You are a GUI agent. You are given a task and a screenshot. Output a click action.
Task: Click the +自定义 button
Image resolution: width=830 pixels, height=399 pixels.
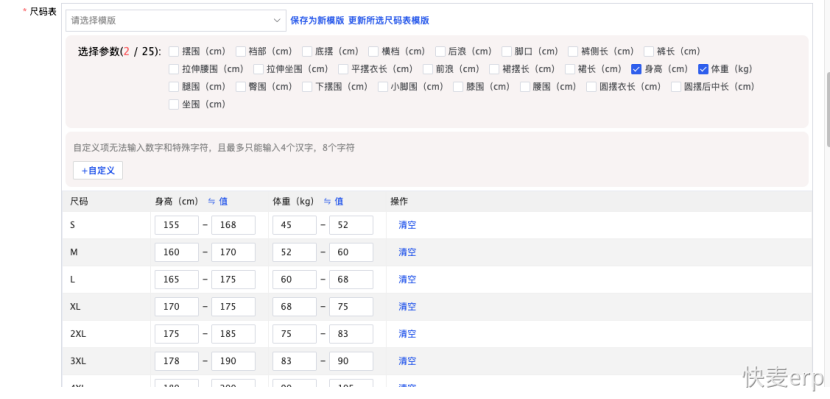(98, 171)
